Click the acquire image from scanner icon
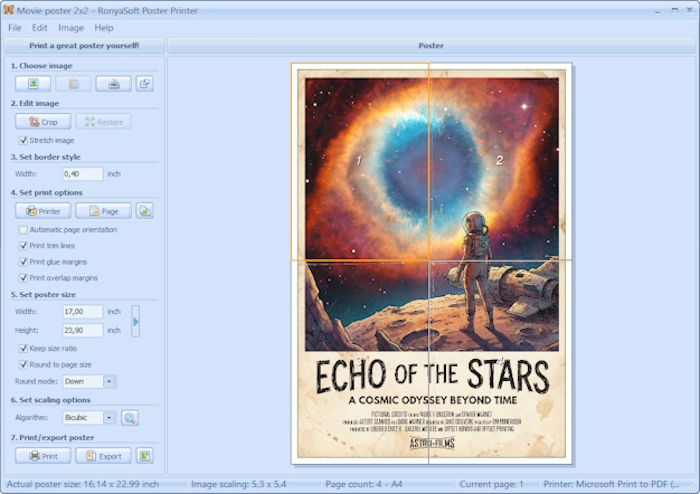Screen dimensions: 700x494 [x=113, y=83]
